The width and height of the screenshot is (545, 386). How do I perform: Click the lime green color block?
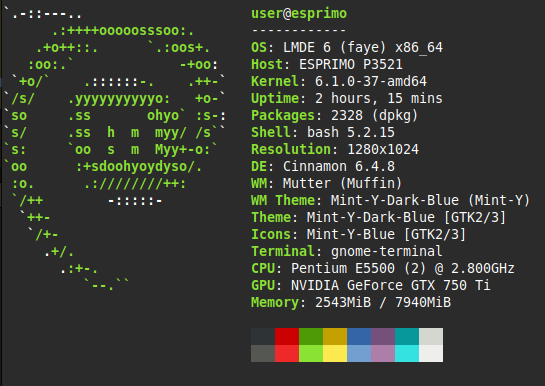[x=311, y=353]
